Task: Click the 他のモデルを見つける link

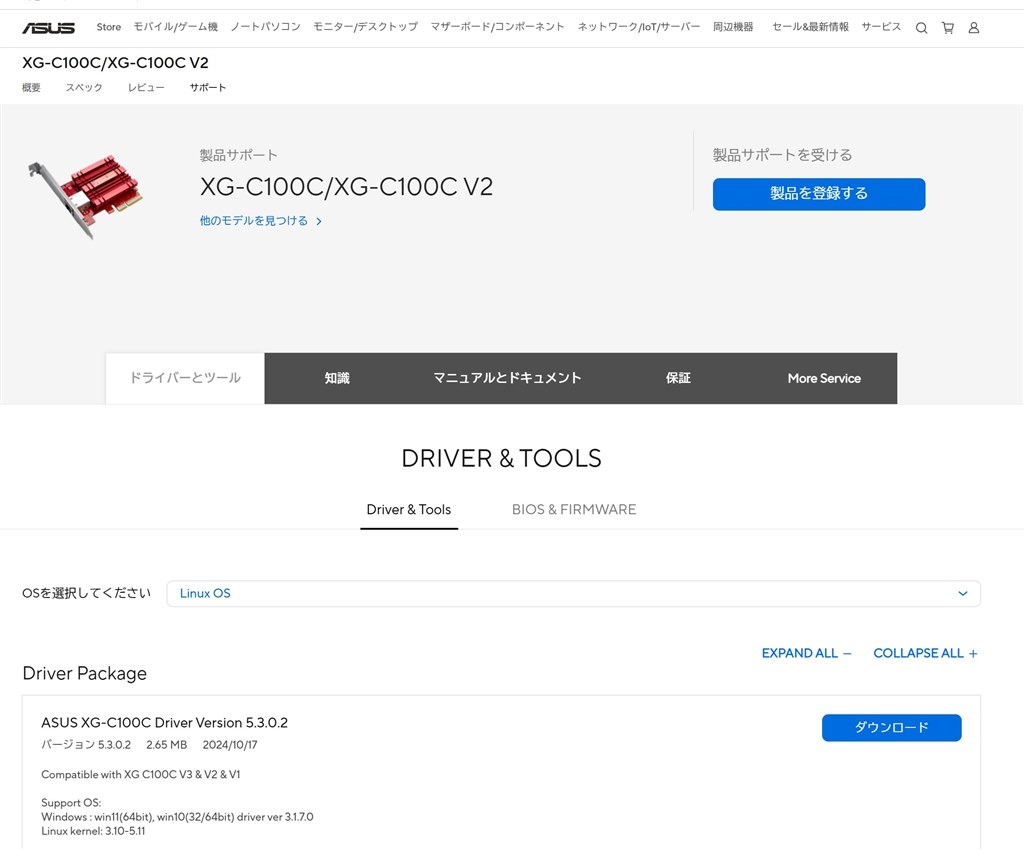Action: coord(261,221)
